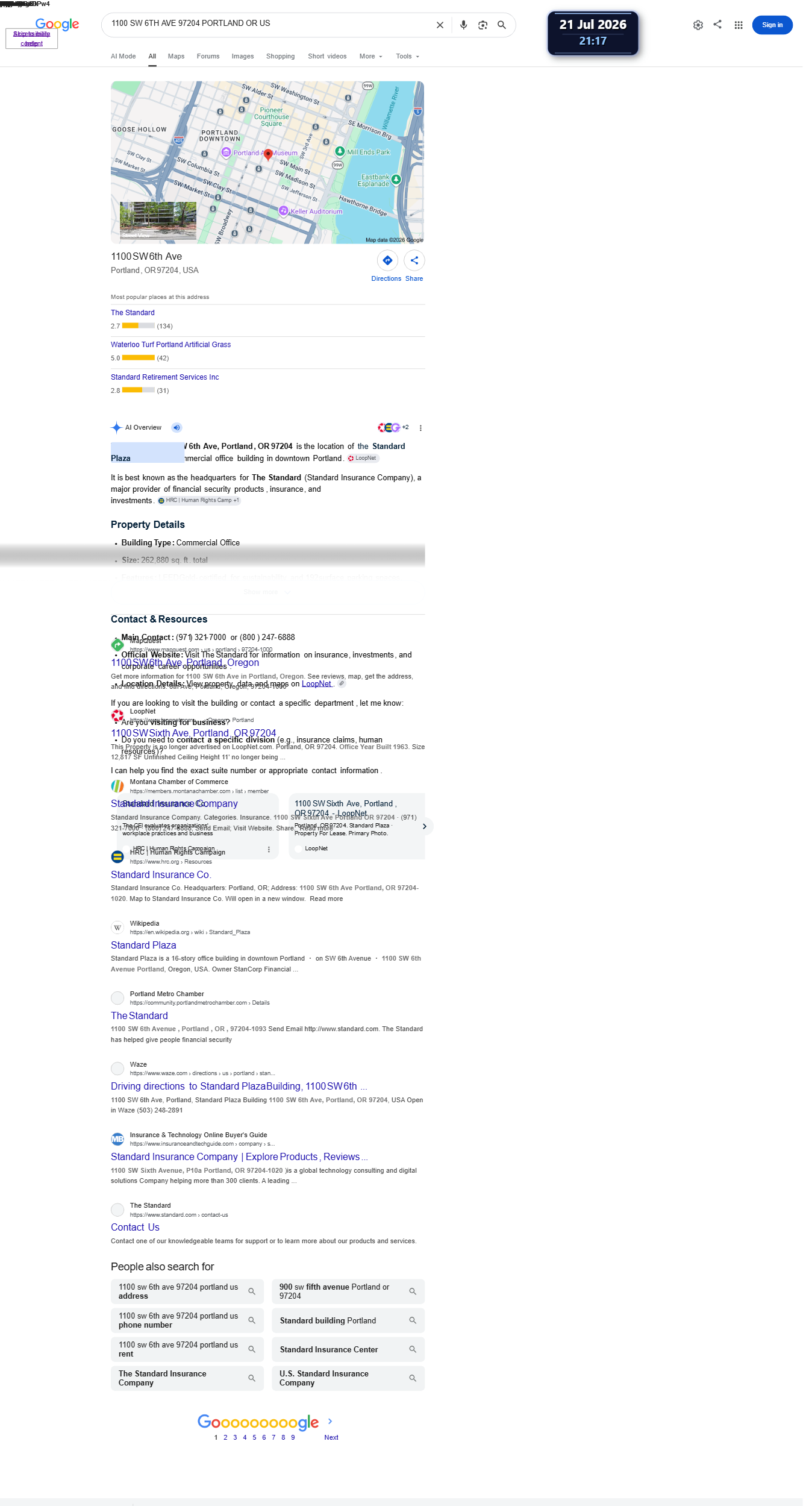Viewport: 812px width, 1506px height.
Task: Open the Street View thumbnail on the map
Action: coord(158,221)
